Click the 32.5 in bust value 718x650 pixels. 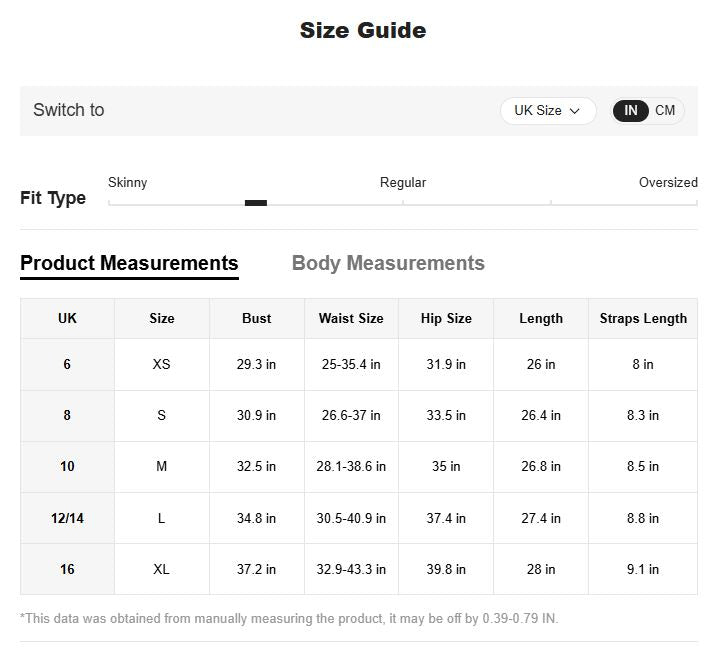pyautogui.click(x=256, y=466)
